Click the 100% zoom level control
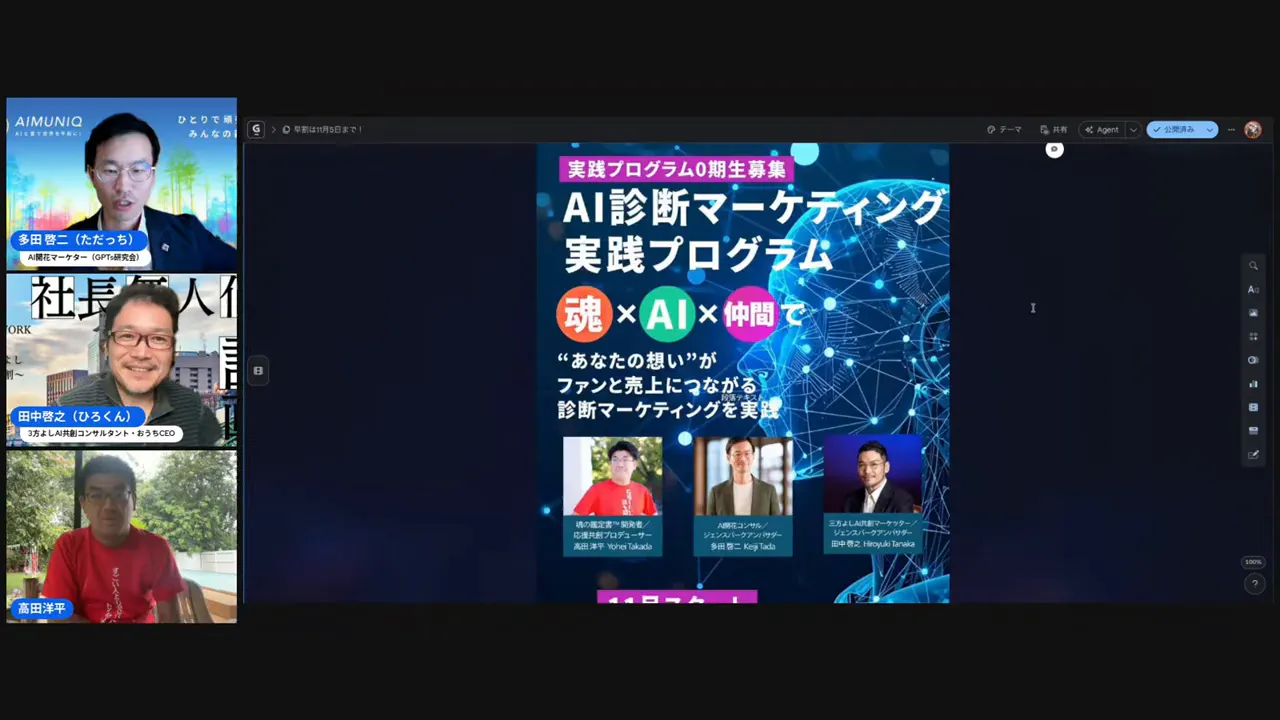 coord(1253,561)
